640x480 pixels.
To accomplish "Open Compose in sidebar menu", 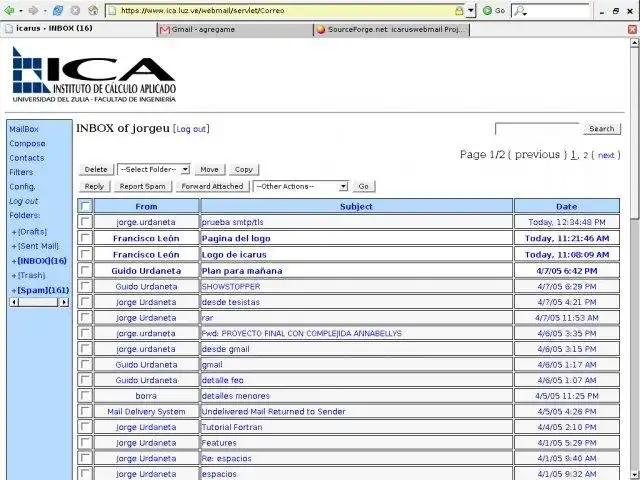I will coord(27,144).
